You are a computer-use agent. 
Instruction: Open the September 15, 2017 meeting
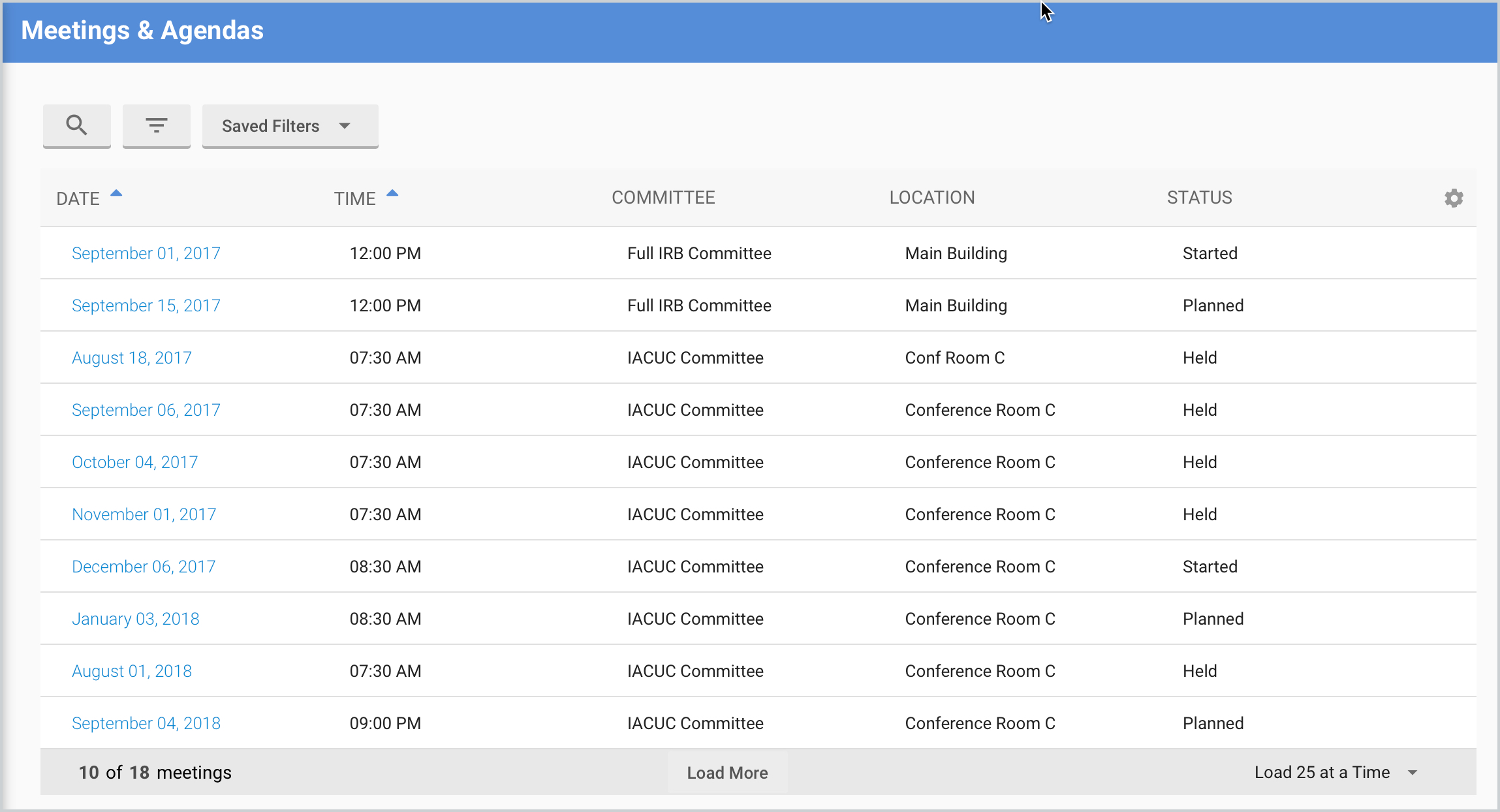[146, 305]
